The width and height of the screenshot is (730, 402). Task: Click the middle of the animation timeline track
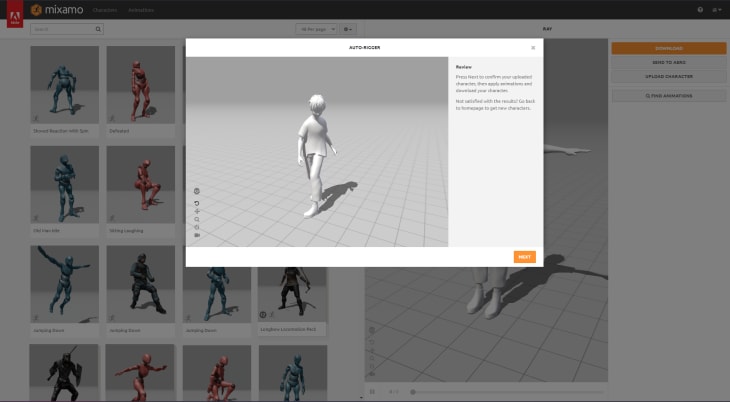[507, 392]
